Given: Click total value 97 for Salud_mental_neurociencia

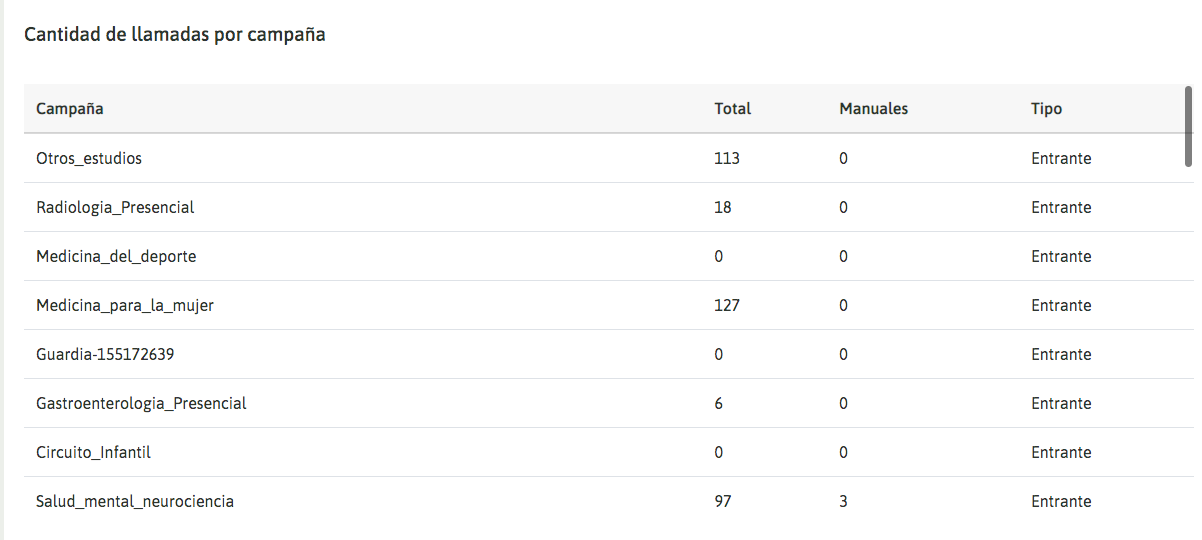Looking at the screenshot, I should [723, 502].
